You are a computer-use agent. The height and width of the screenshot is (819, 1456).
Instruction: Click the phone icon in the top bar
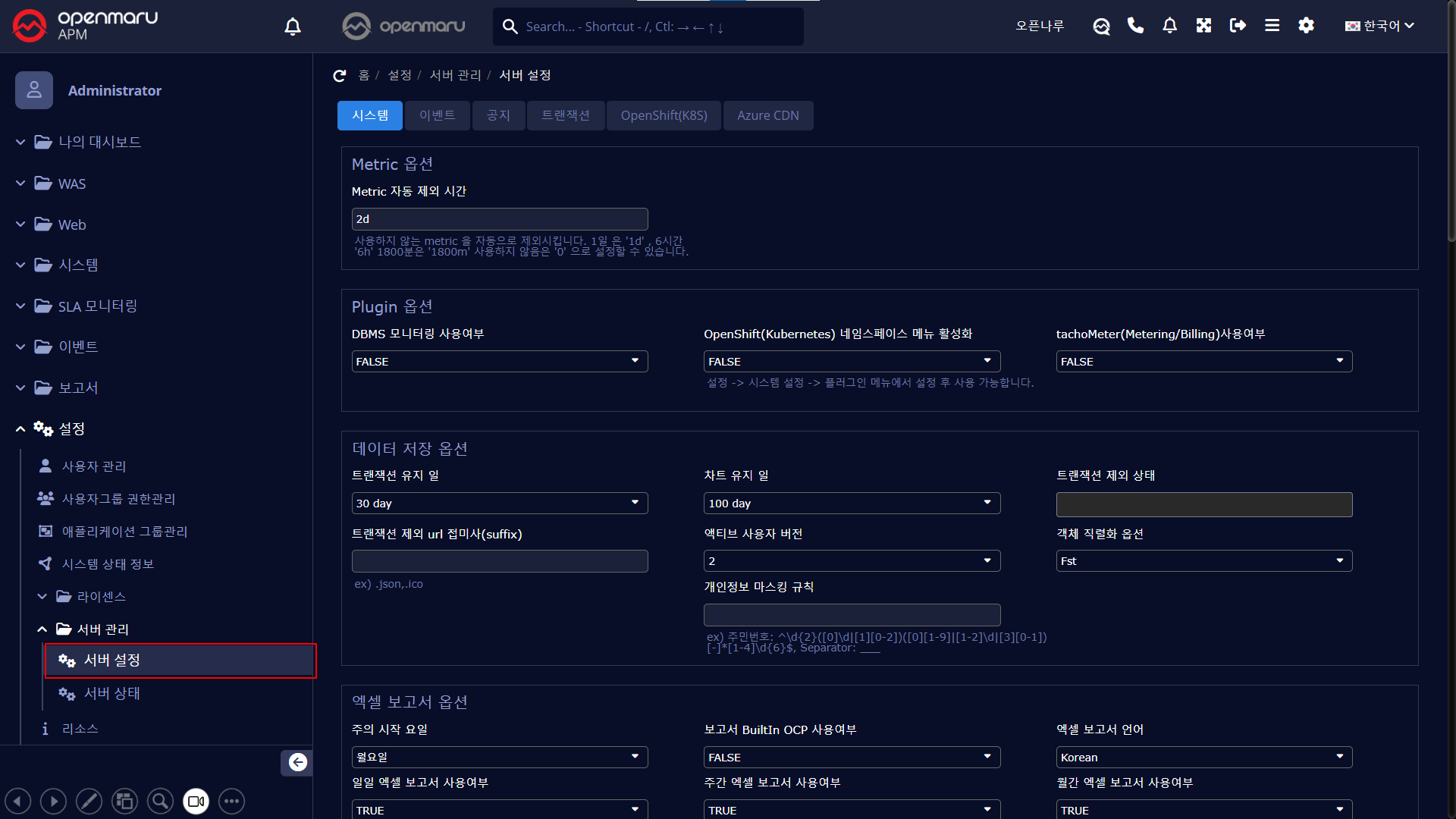coord(1135,26)
